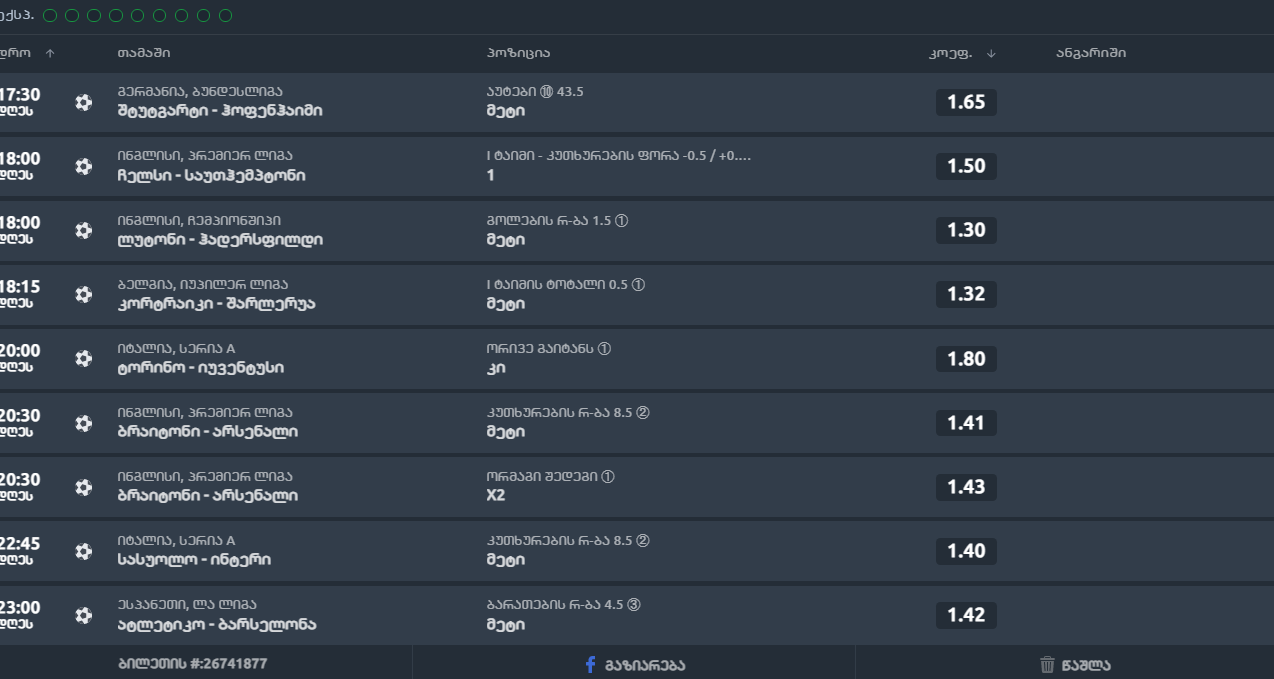Sort by the პოზიცია column header
This screenshot has width=1274, height=679.
click(x=518, y=53)
